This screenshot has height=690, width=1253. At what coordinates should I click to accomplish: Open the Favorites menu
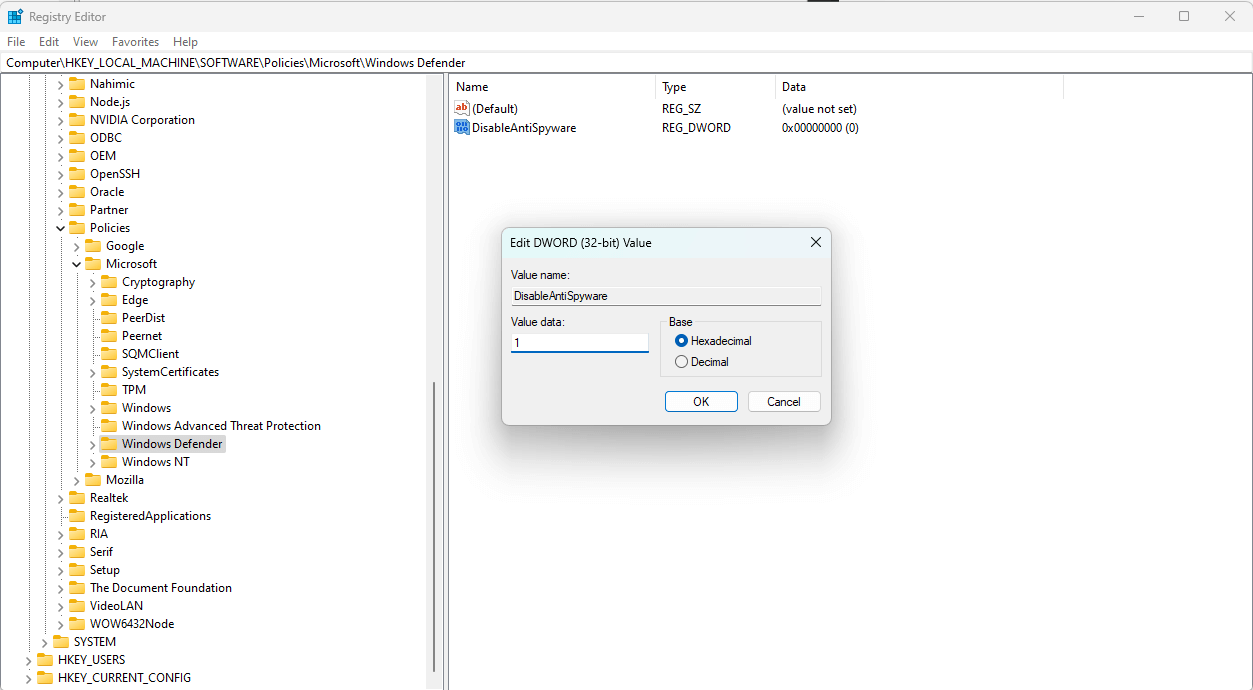click(x=135, y=41)
